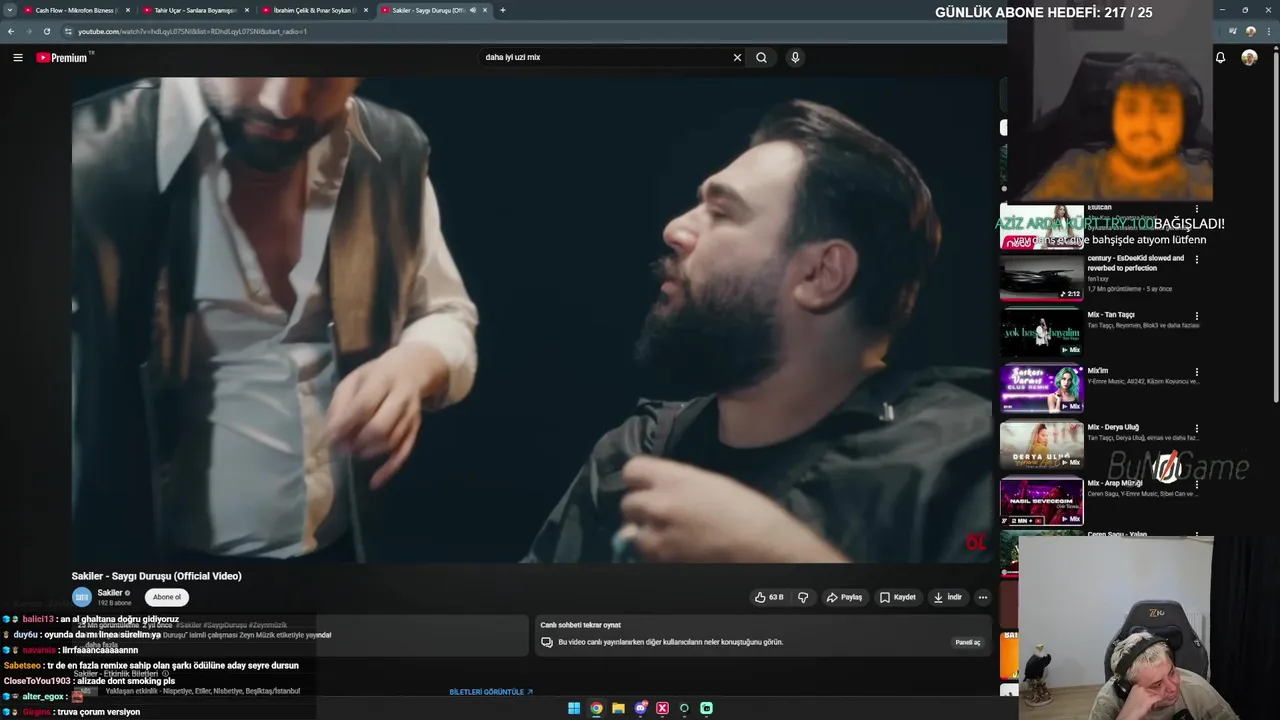Open the chat panel with Paneli aç

968,642
